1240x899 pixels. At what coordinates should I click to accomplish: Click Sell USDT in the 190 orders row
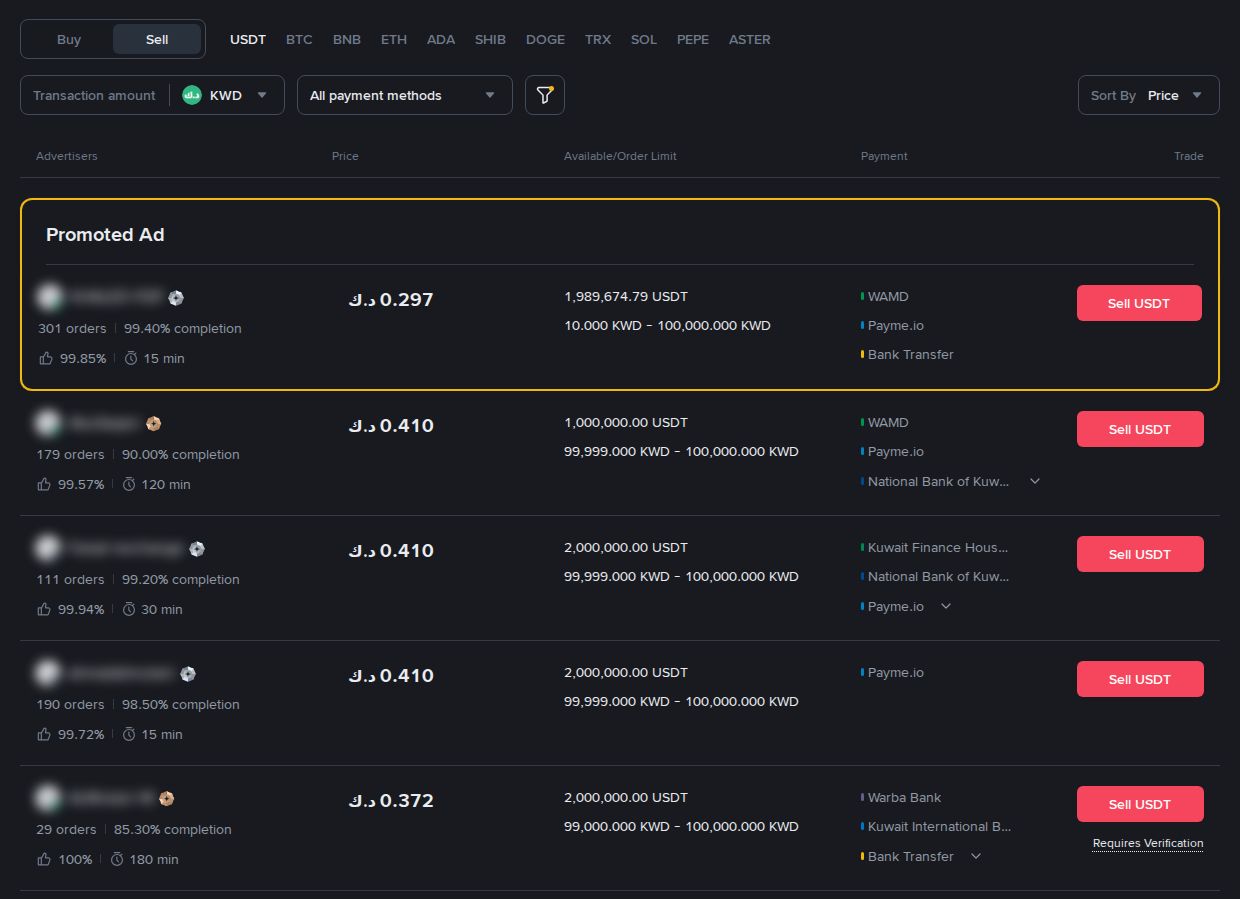(x=1140, y=679)
